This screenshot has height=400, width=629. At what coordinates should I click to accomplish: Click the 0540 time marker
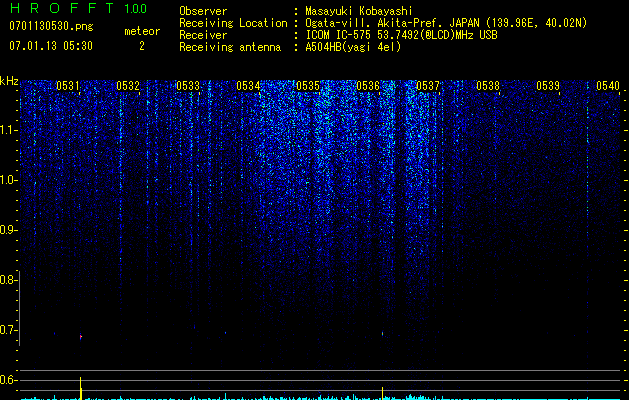[x=608, y=86]
